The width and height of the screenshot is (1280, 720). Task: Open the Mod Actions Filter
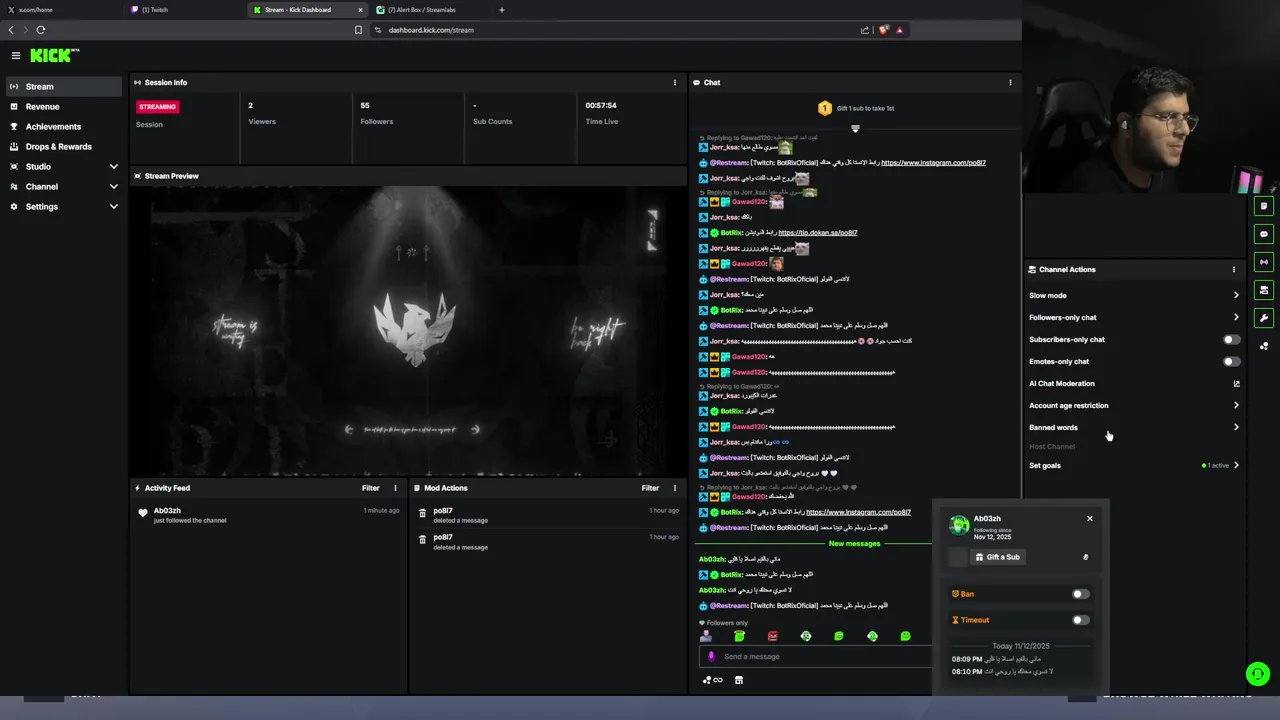click(x=650, y=488)
